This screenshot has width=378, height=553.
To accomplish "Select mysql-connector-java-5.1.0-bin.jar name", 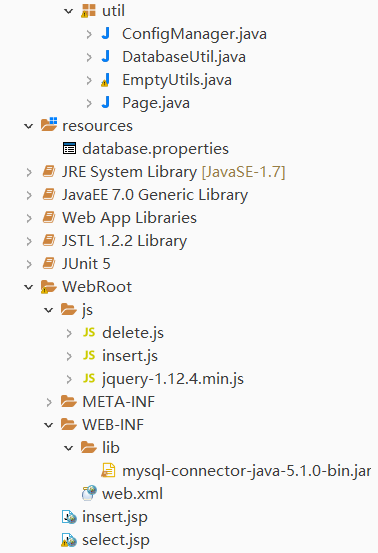I will coord(246,471).
